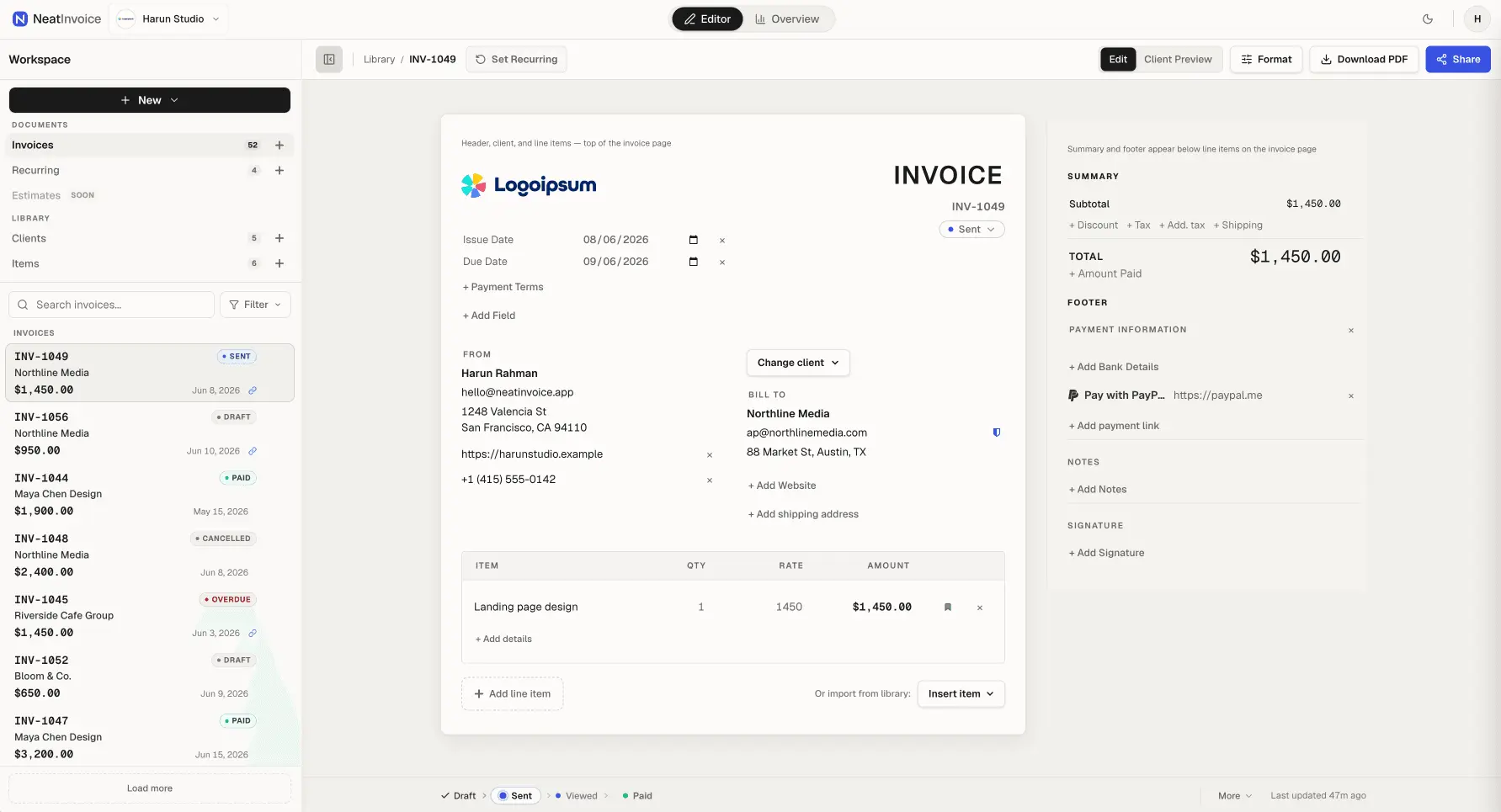Copy link icon on INV-1049 row
This screenshot has width=1501, height=812.
(253, 390)
